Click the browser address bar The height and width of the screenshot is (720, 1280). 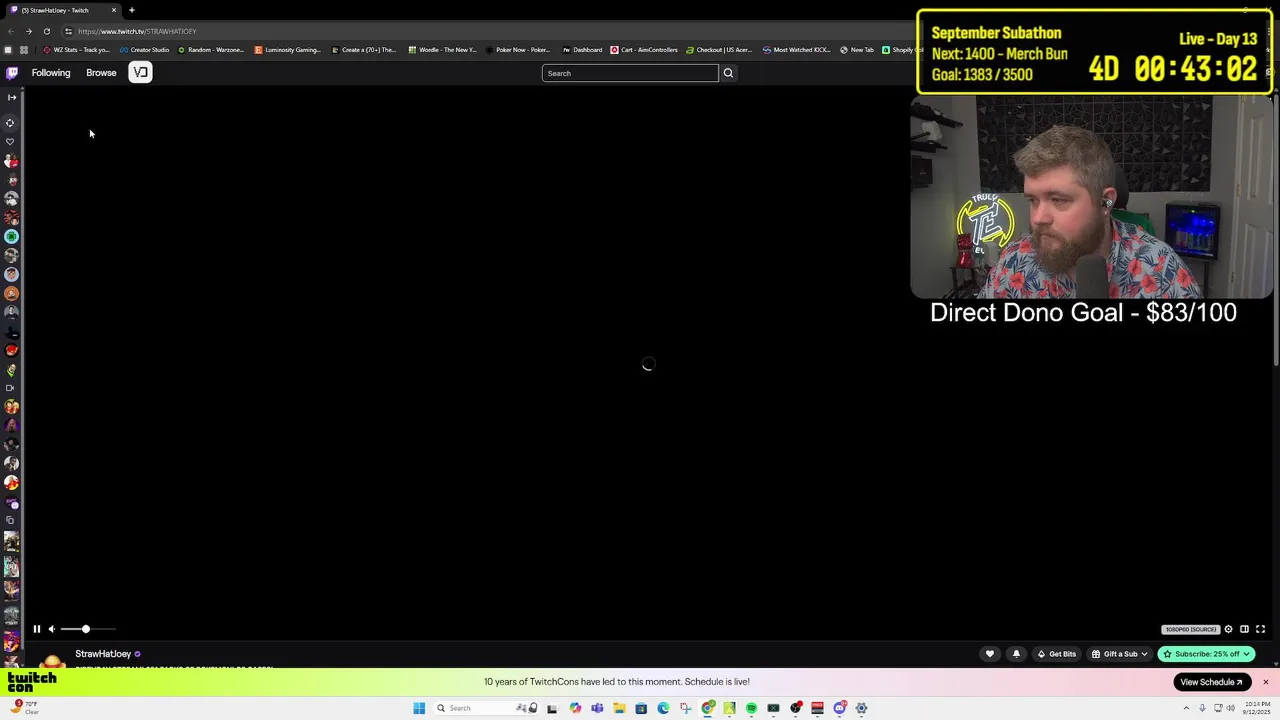point(480,31)
